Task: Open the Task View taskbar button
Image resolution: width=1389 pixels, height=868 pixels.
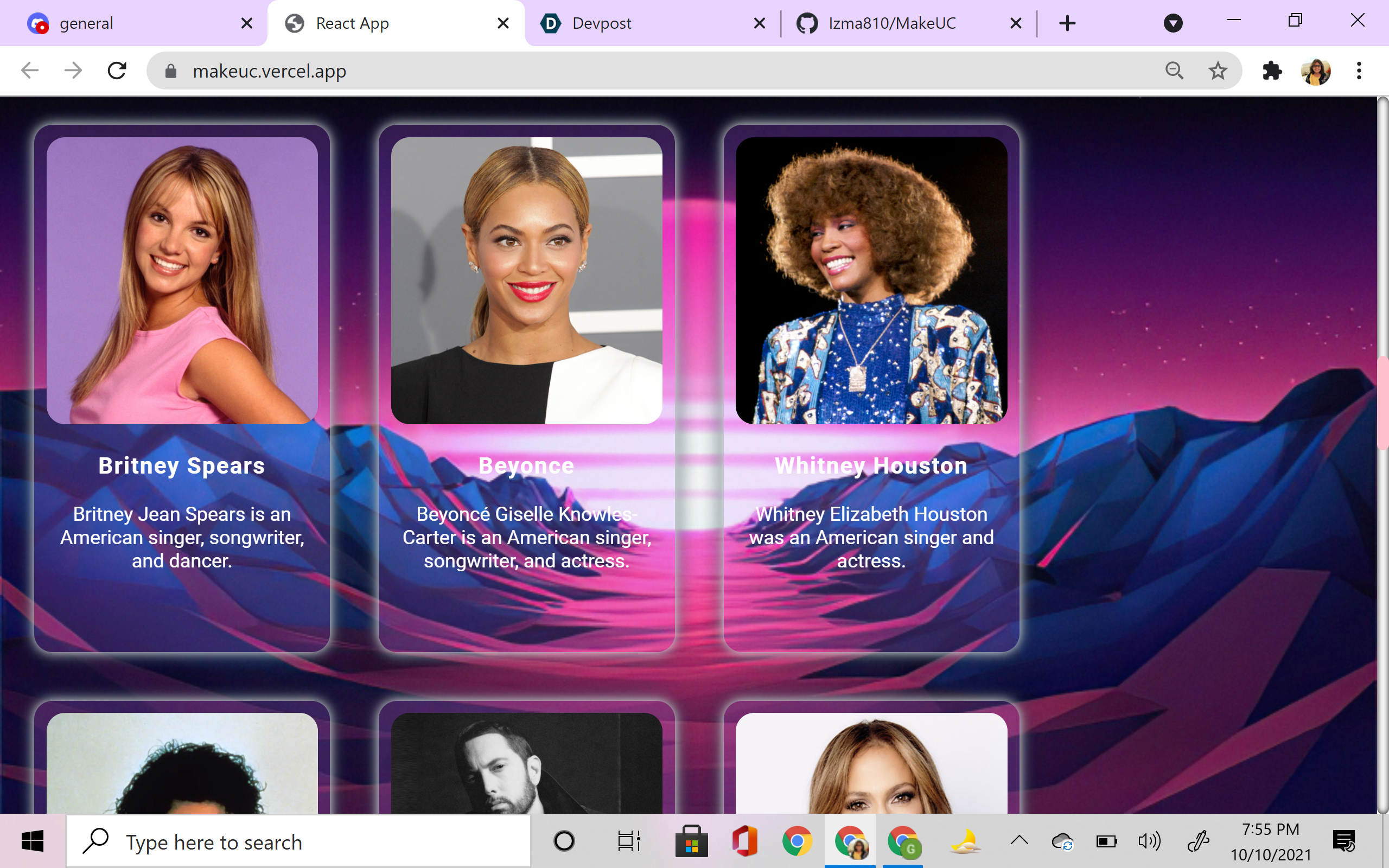Action: [628, 841]
